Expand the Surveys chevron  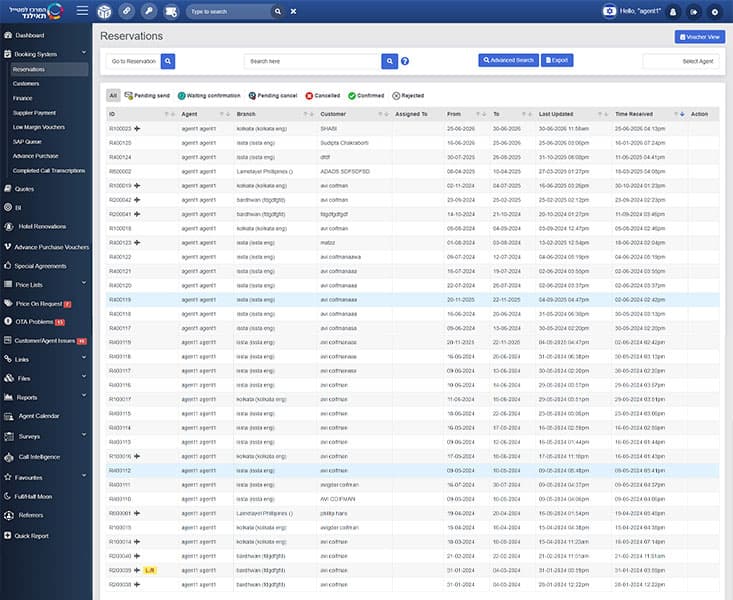84,434
